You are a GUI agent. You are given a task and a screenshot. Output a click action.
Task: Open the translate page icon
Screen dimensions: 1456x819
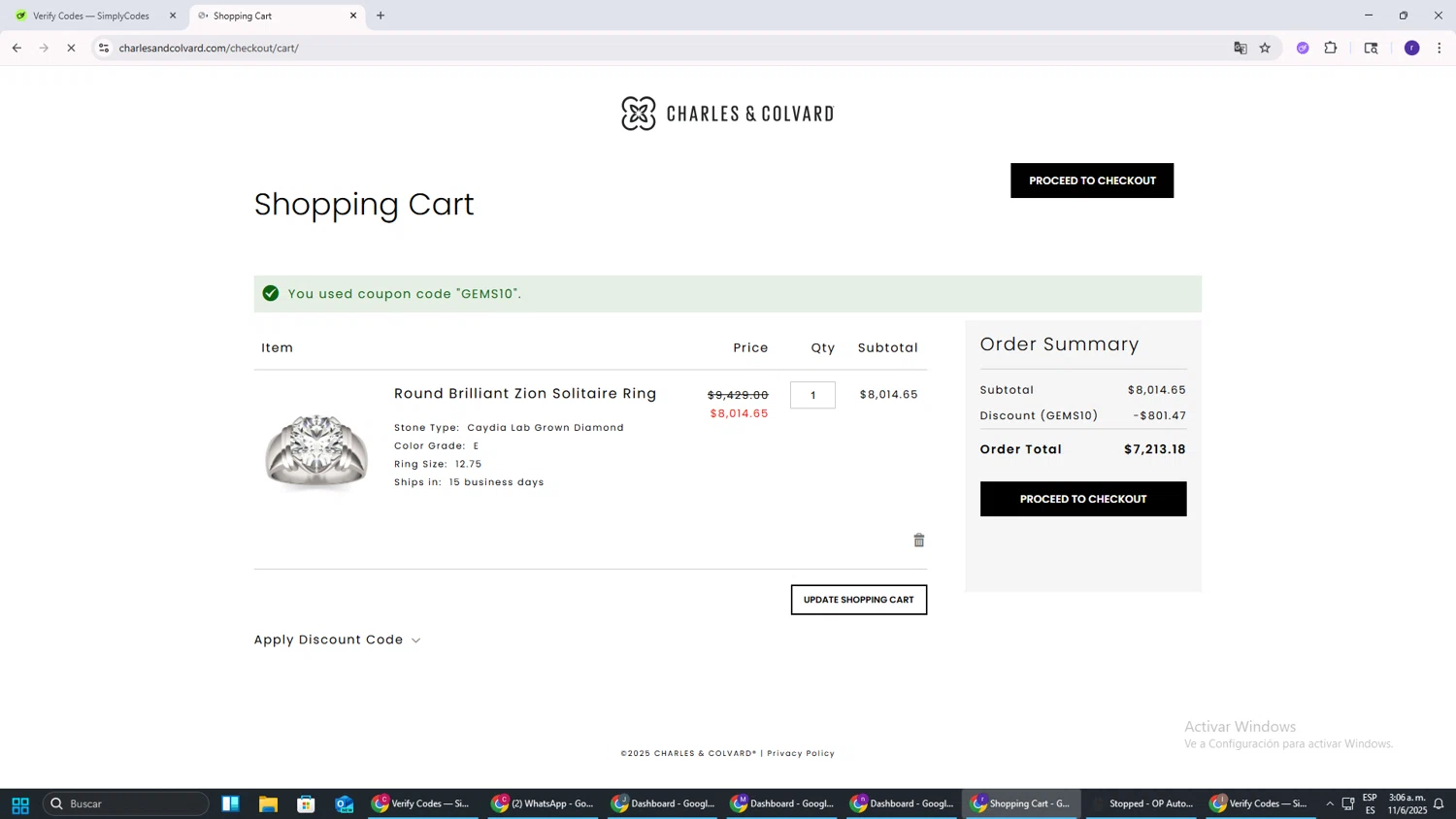(x=1240, y=48)
